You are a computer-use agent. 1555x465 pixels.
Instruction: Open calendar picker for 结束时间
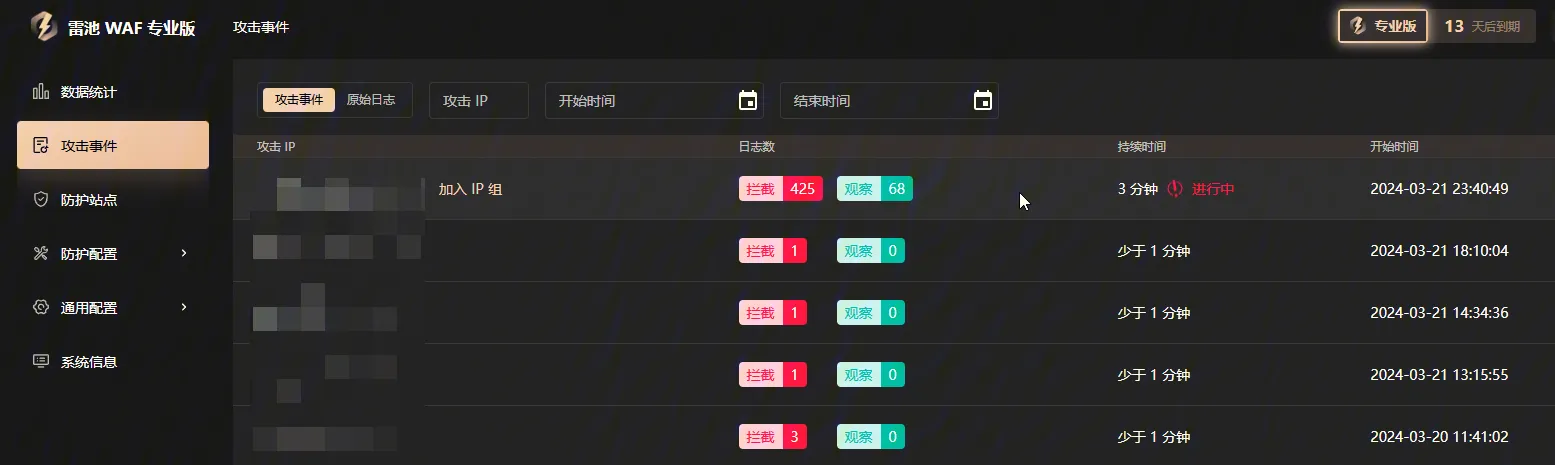point(982,101)
